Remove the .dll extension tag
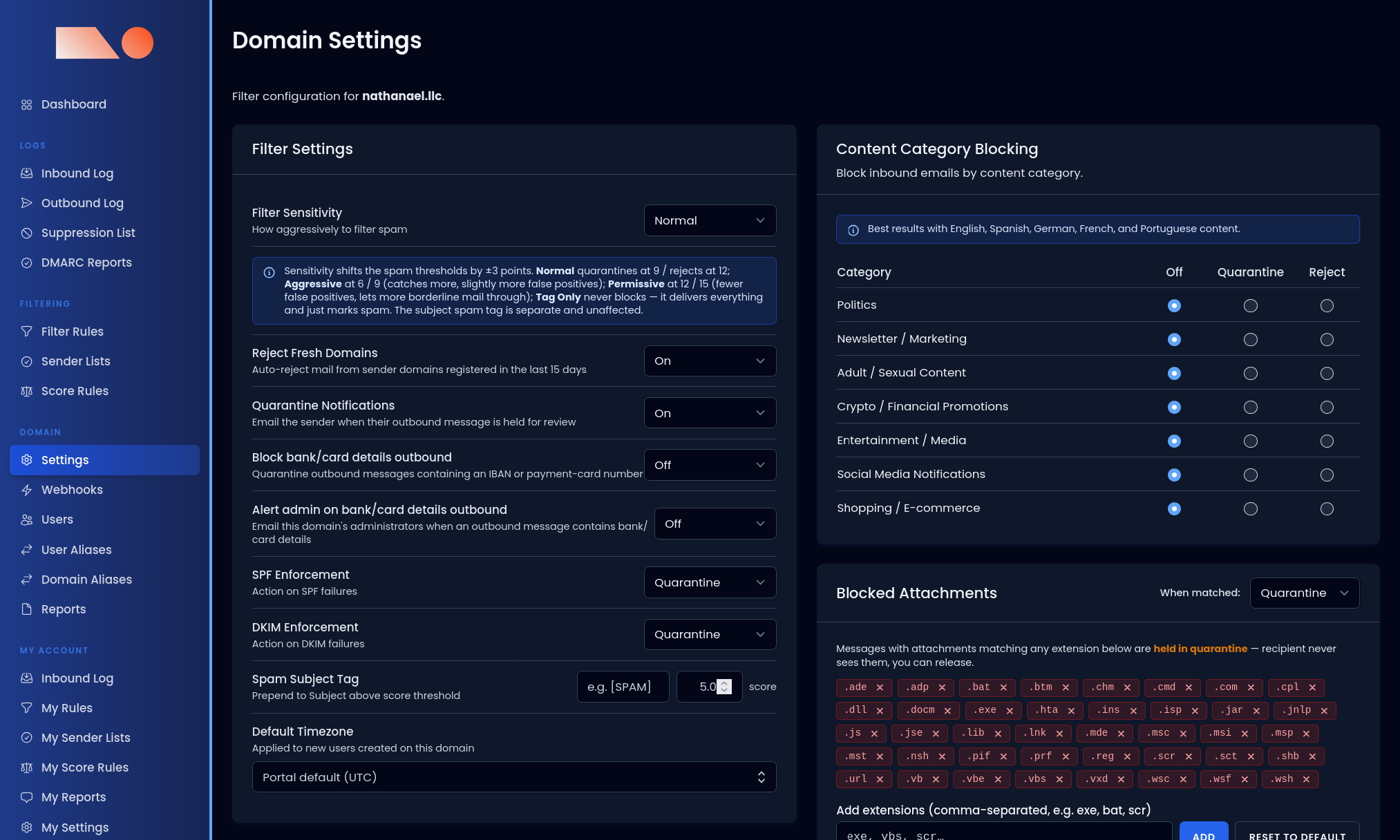Image resolution: width=1400 pixels, height=840 pixels. click(880, 710)
